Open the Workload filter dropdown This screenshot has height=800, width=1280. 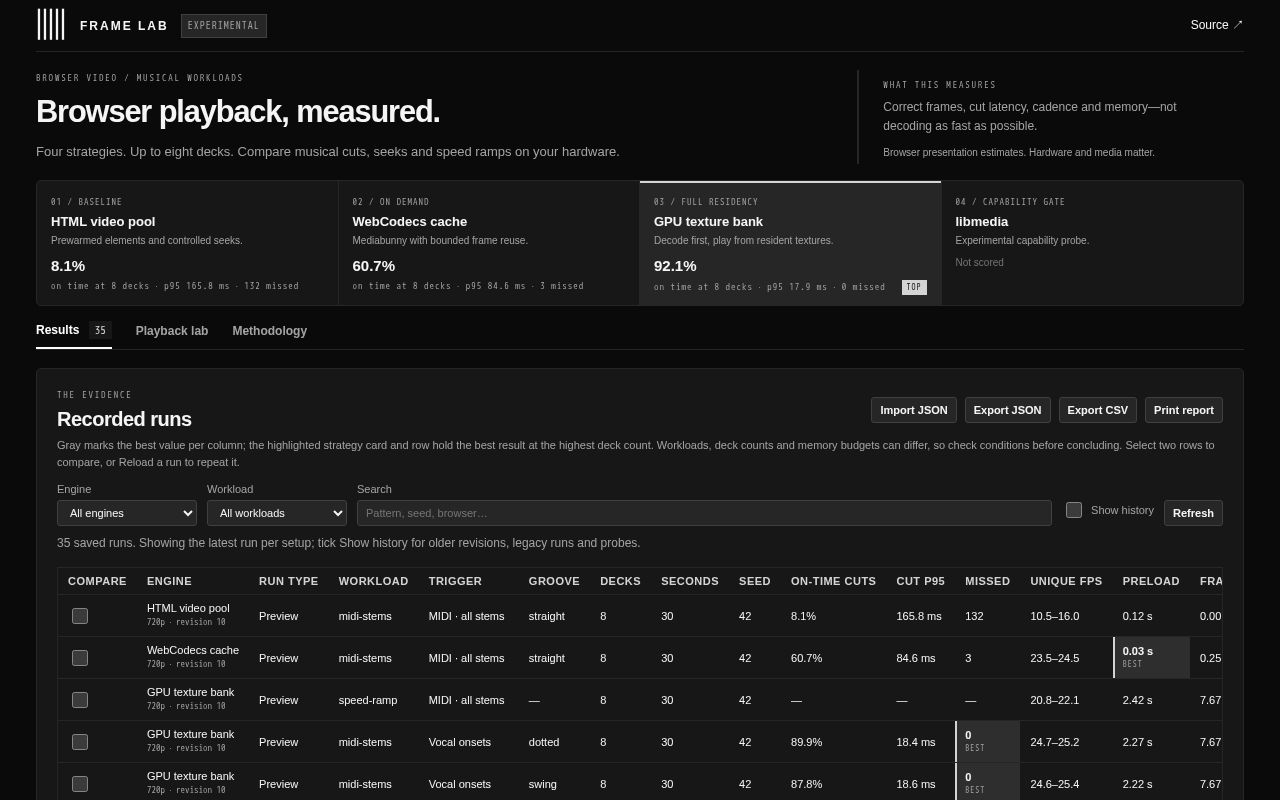(277, 513)
